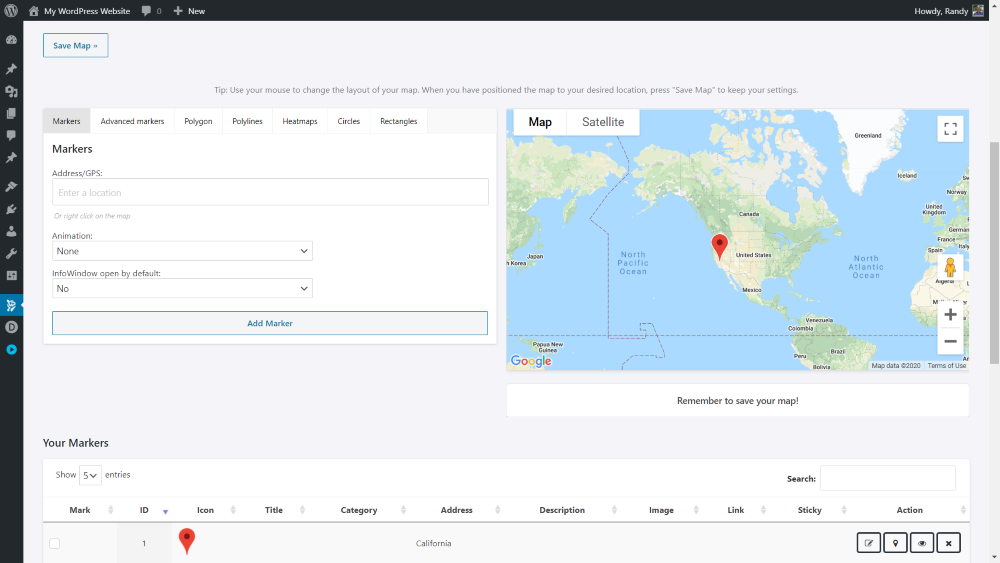Click the Add Marker button
Screen dimensions: 1000x563
270,323
